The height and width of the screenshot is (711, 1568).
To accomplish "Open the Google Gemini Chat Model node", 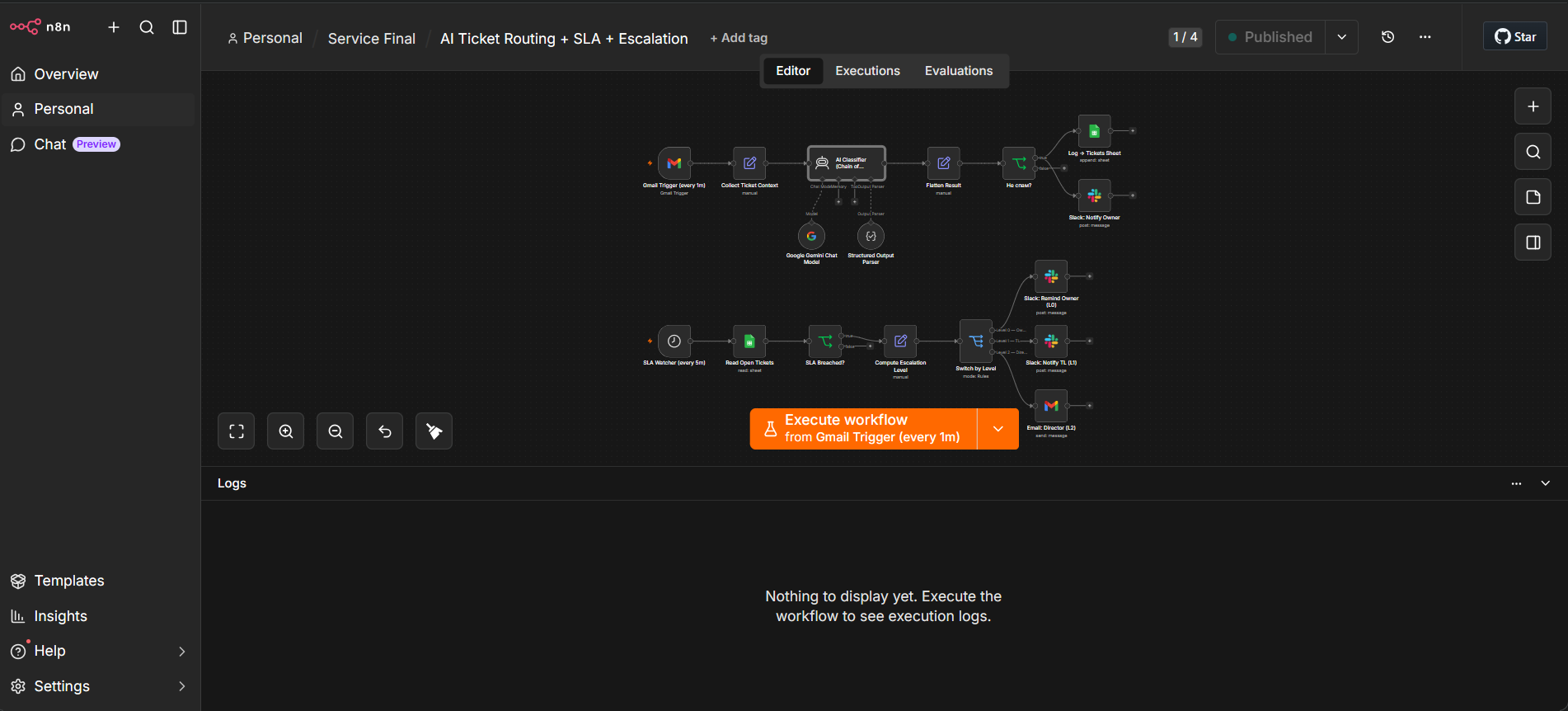I will pos(811,236).
